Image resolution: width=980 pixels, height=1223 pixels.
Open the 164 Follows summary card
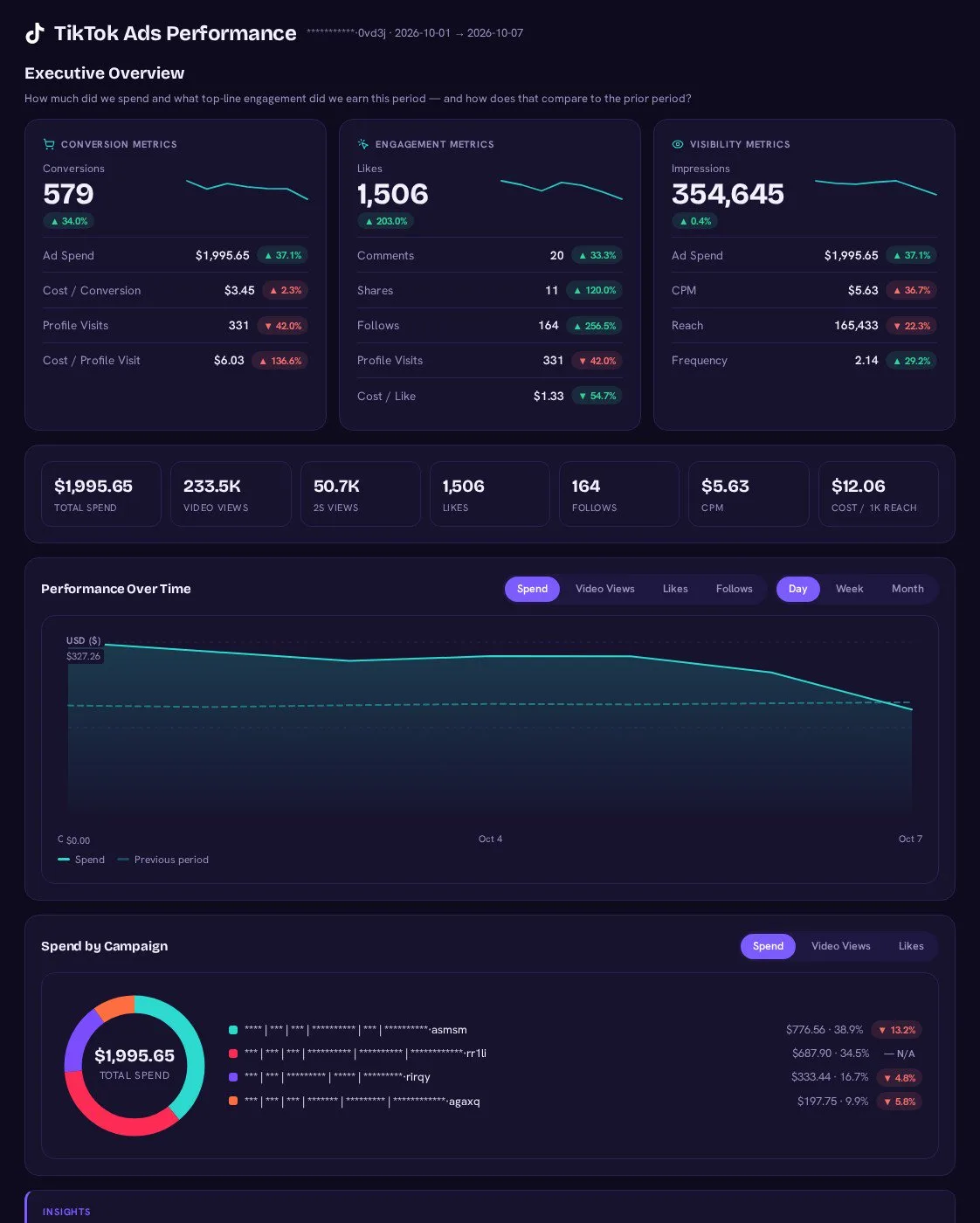(619, 494)
